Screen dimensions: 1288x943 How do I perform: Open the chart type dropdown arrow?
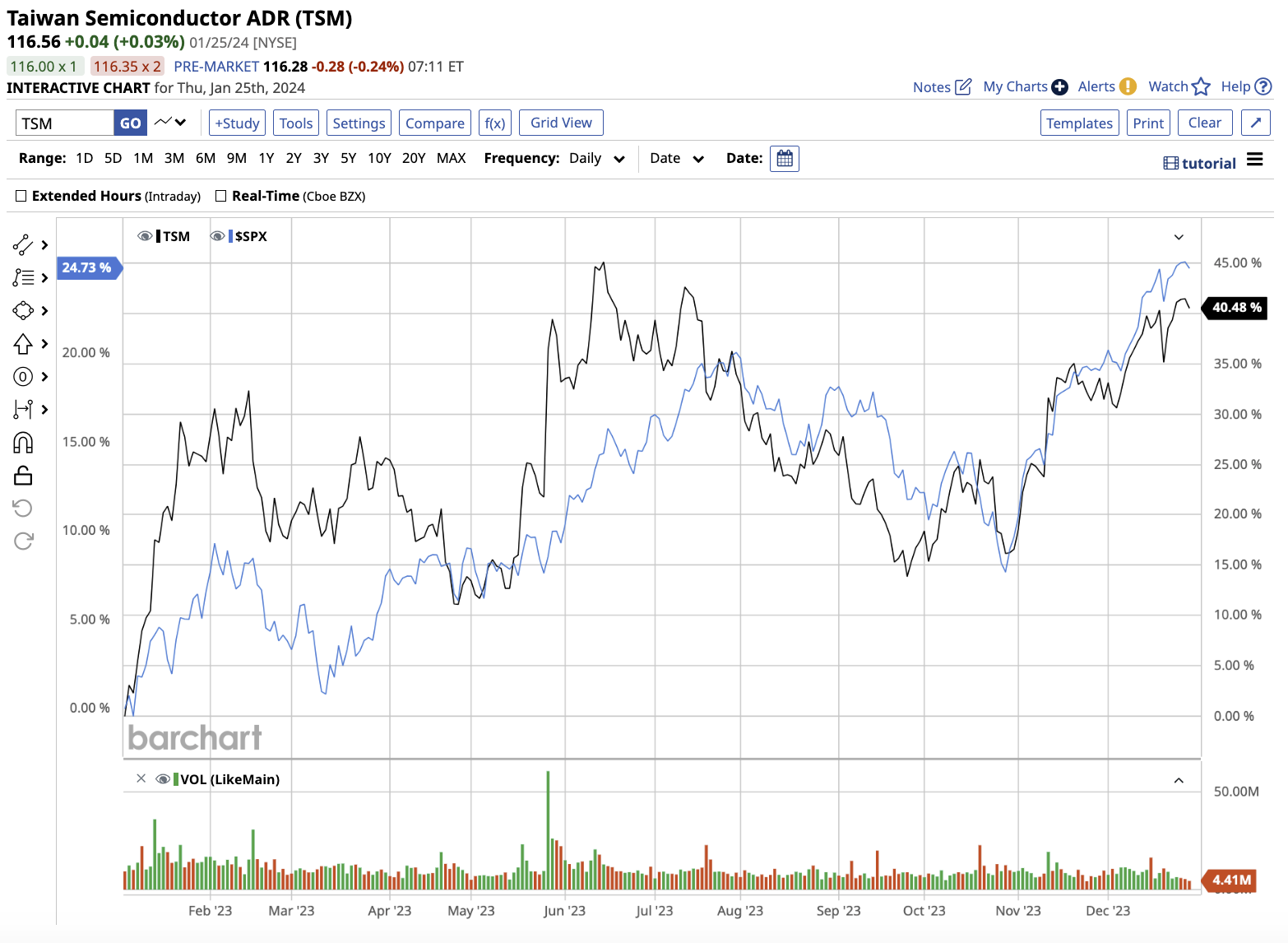tap(181, 122)
